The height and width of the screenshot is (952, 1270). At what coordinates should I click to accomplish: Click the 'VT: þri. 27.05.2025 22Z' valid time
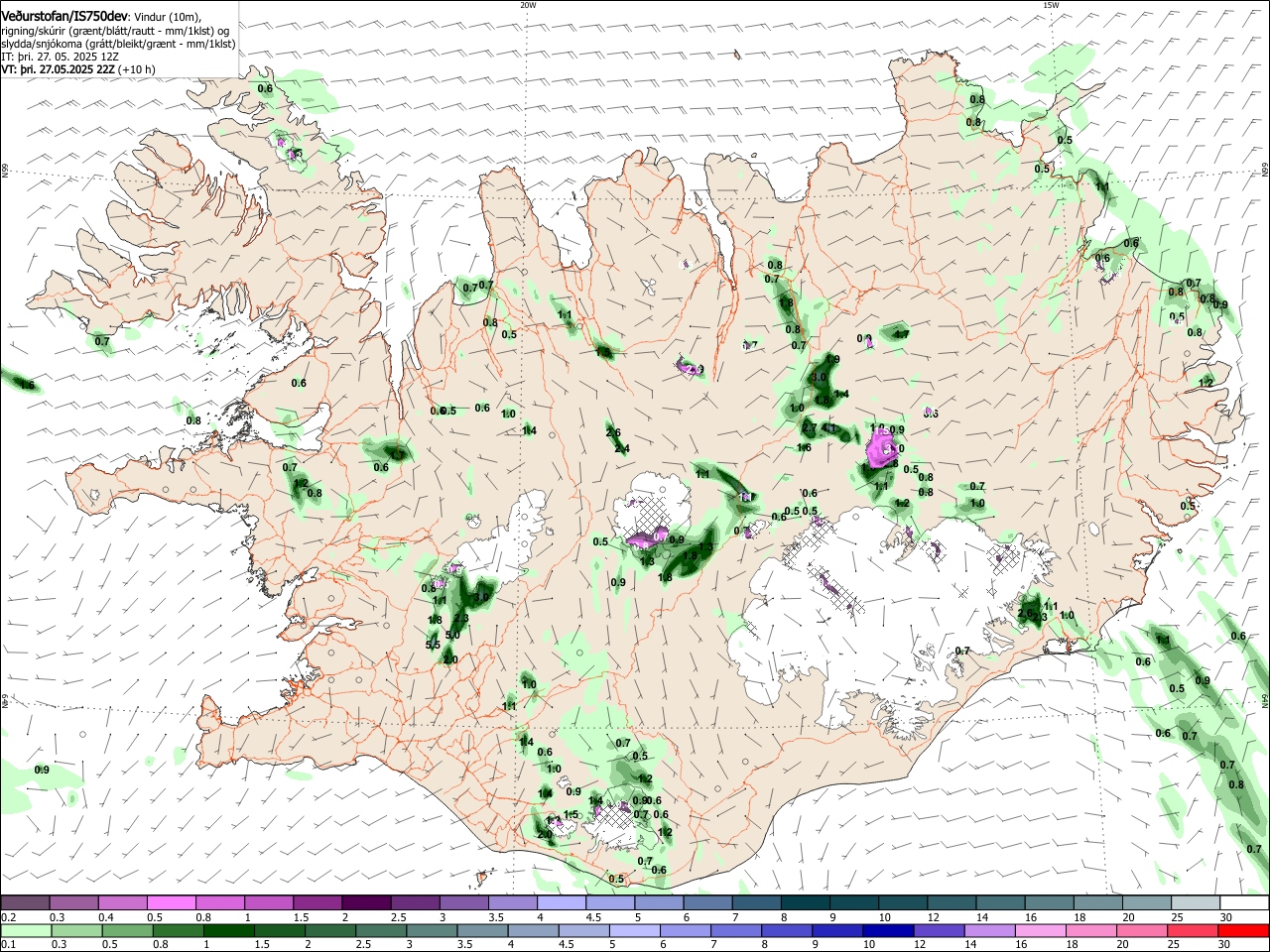(x=58, y=69)
